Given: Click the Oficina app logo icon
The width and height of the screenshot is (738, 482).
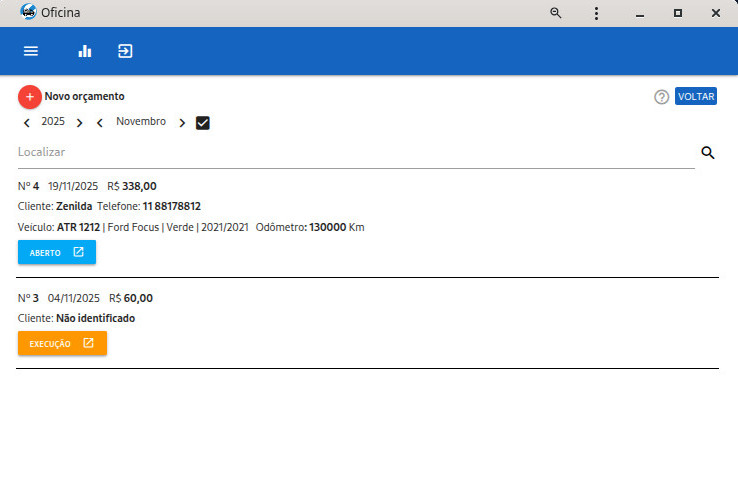Looking at the screenshot, I should [x=28, y=13].
